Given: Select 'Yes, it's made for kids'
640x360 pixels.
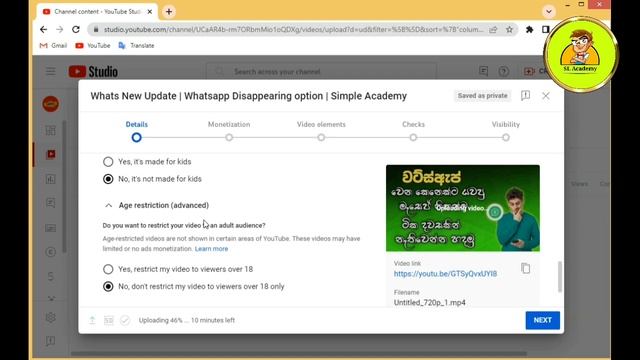Looking at the screenshot, I should tap(108, 162).
